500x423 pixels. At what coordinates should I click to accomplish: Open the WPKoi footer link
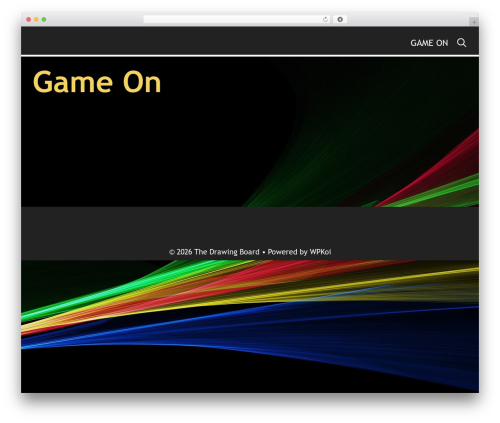coord(320,252)
